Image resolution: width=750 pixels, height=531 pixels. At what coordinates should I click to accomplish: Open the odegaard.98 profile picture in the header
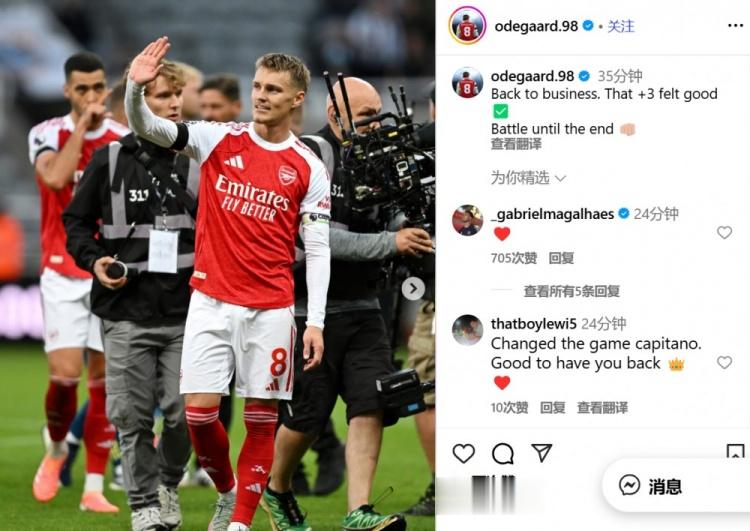[x=467, y=26]
